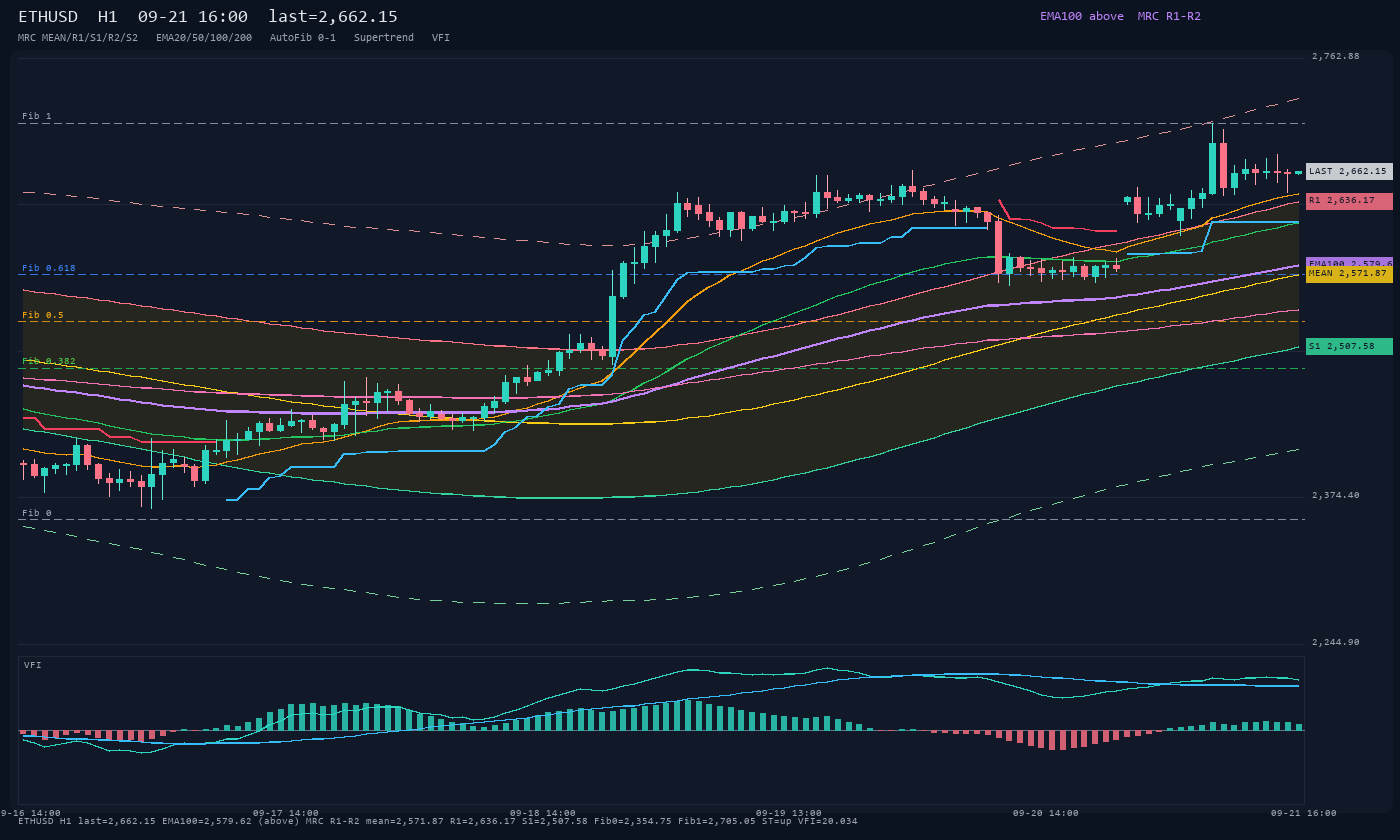Screen dimensions: 1400x840
Task: Click the red 'R1 2,636.17' price tag
Action: click(1349, 201)
